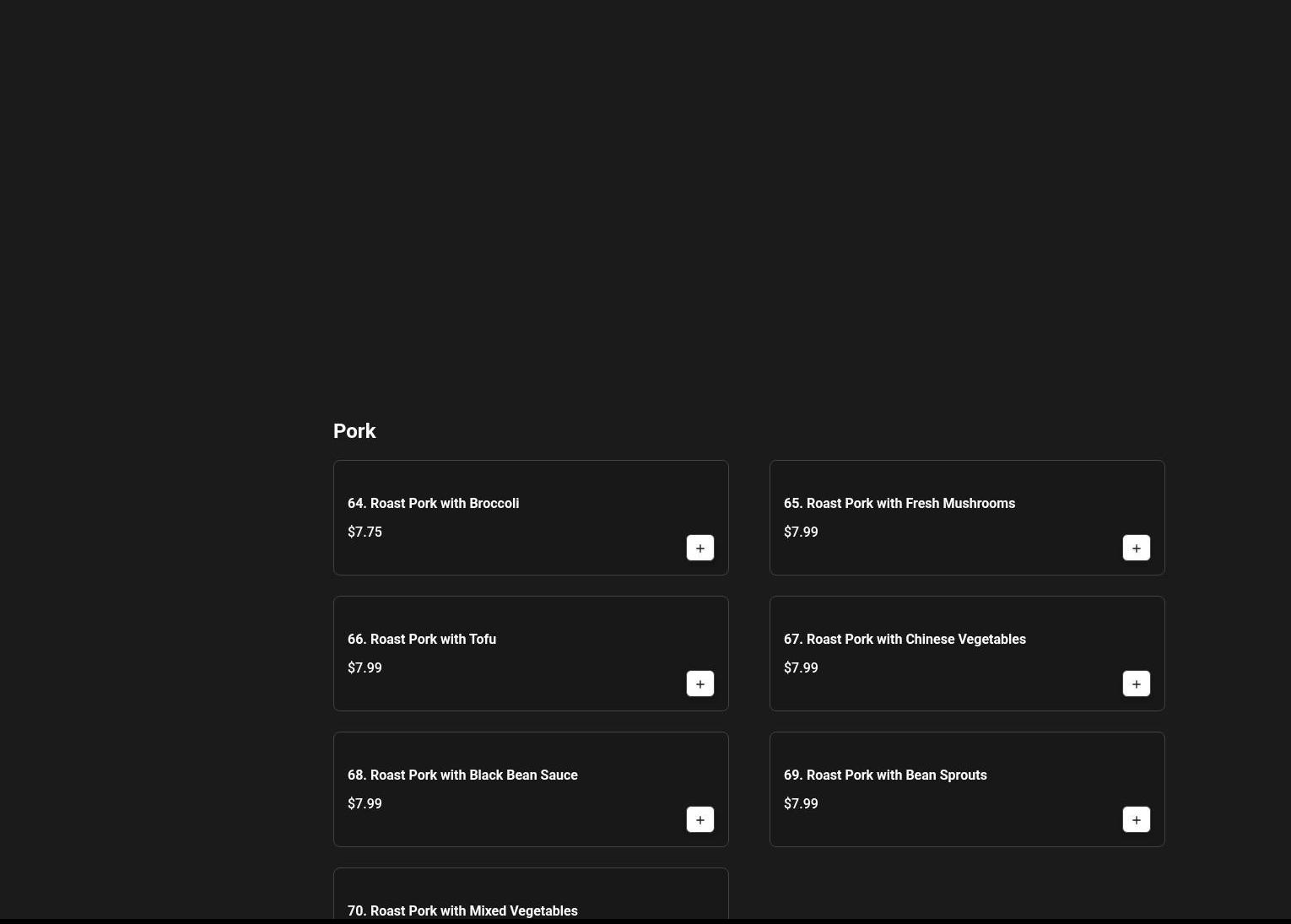1291x924 pixels.
Task: Tap the plus for Roast Pork with Tofu
Action: coord(700,684)
